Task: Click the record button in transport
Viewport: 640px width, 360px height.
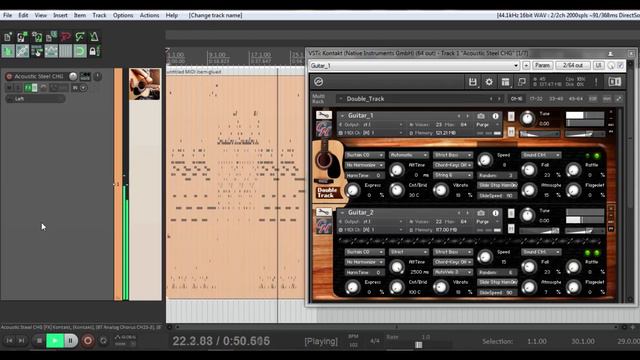Action: coord(87,340)
